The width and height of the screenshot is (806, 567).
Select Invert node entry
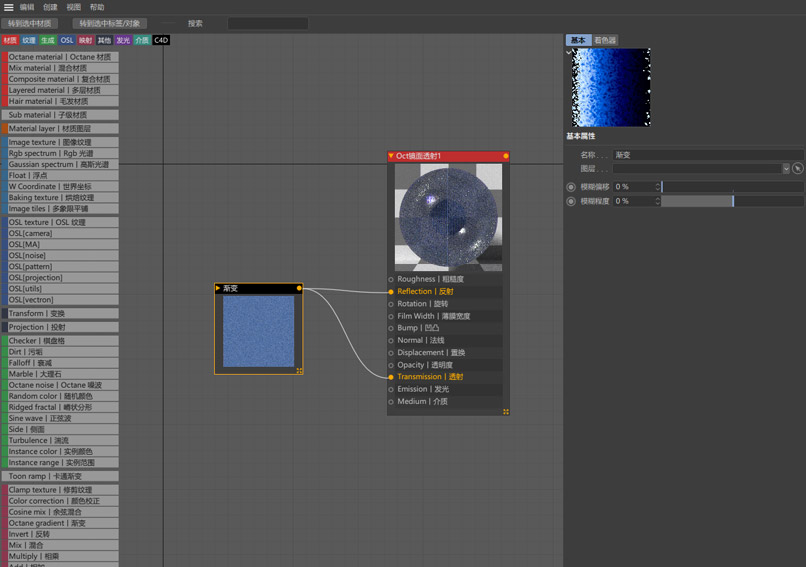point(60,534)
